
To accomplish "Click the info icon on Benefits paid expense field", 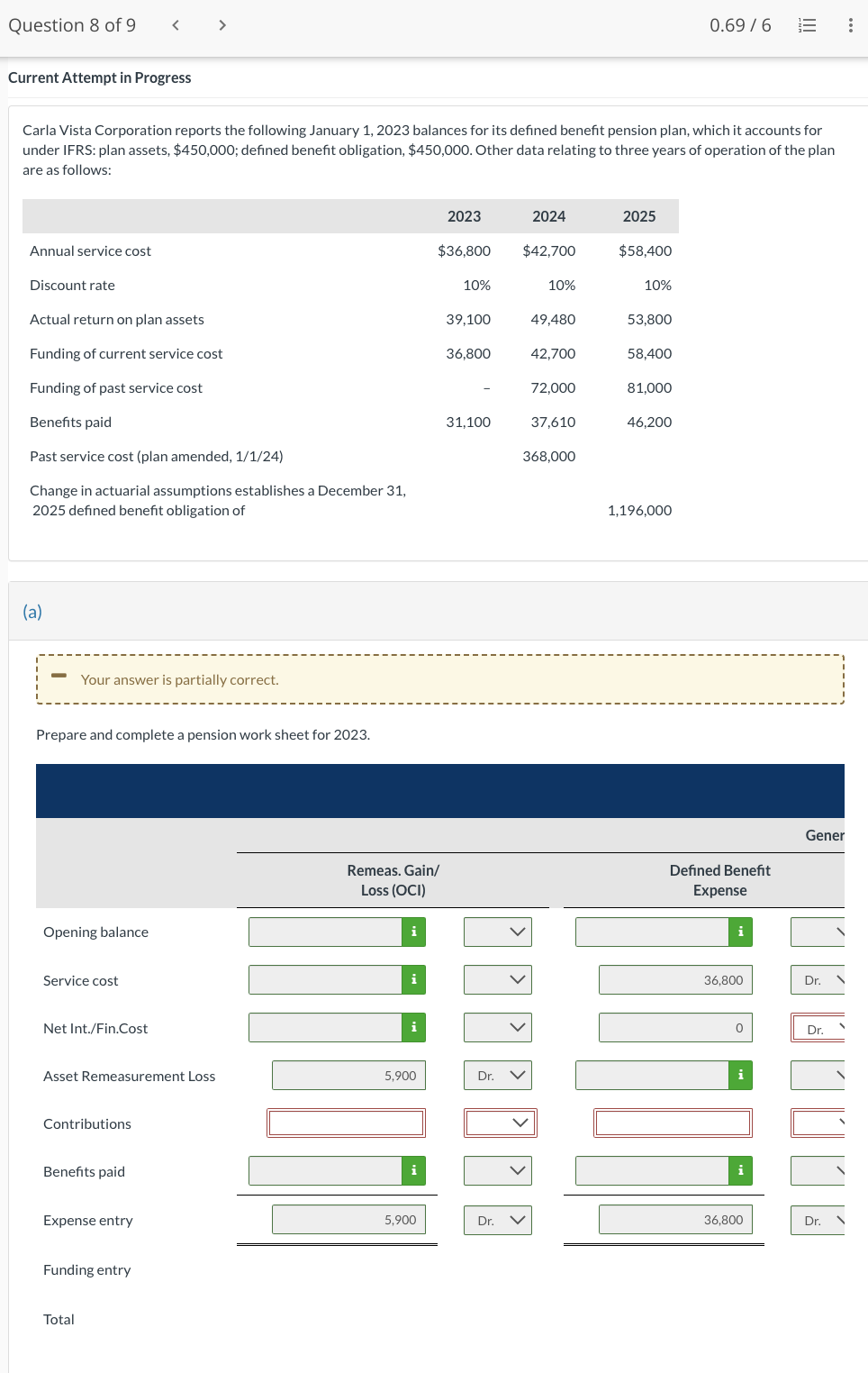I will (x=739, y=1170).
